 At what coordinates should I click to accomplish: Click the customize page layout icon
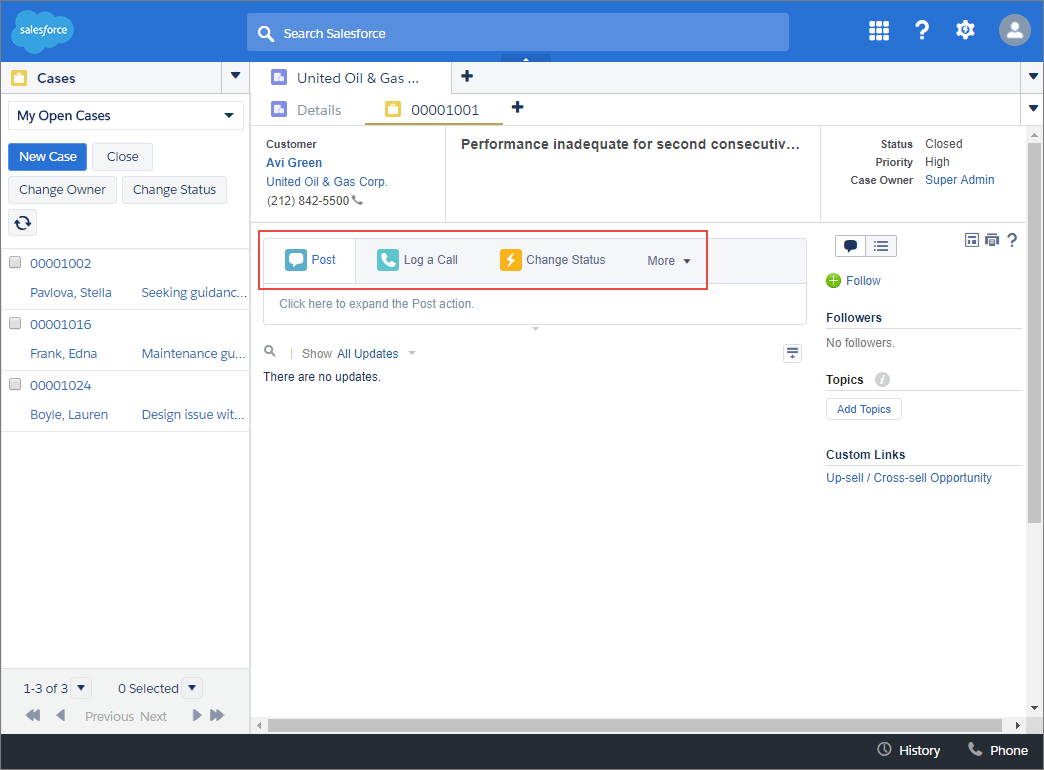tap(972, 240)
